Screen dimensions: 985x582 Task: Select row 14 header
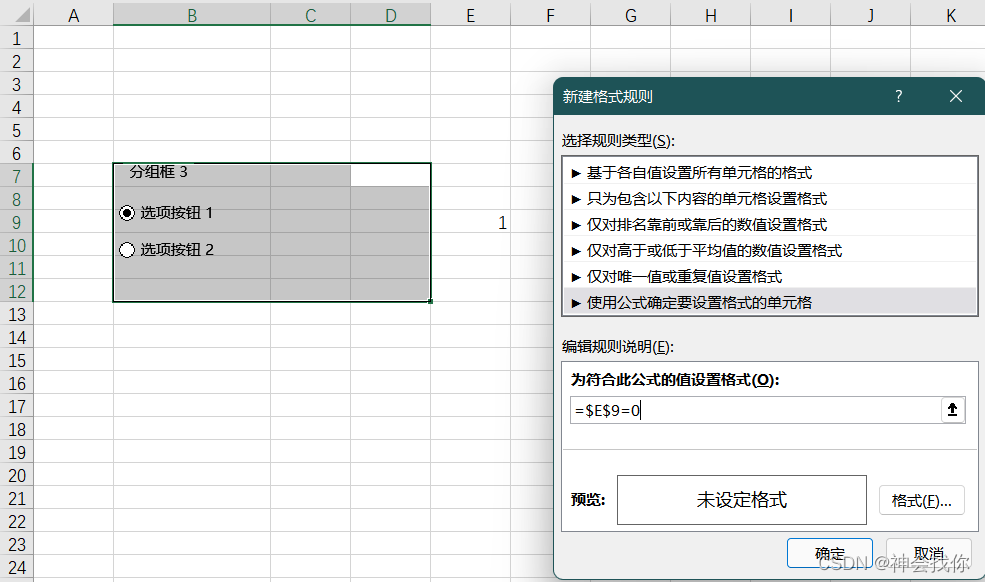click(16, 338)
